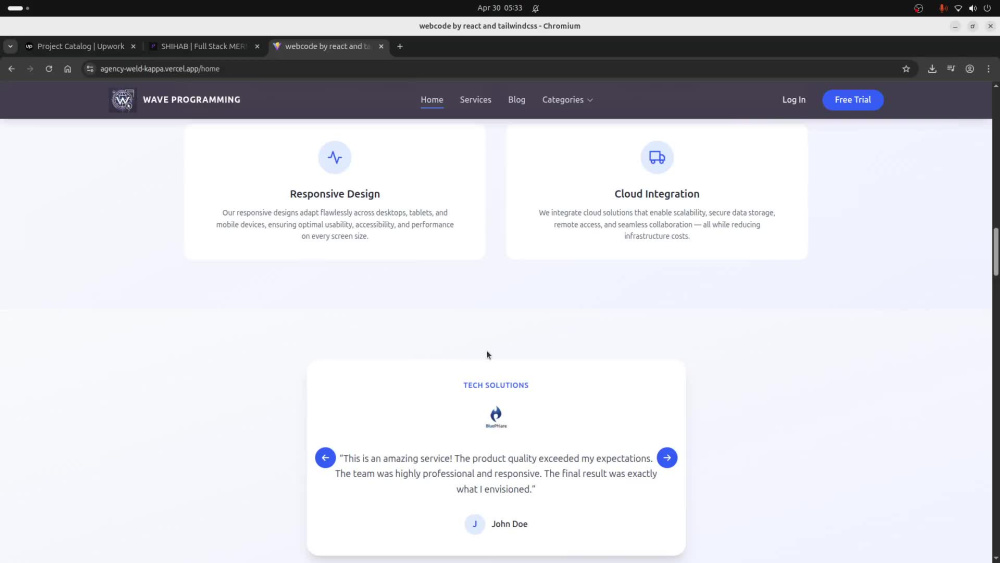Open site information icon in address bar
This screenshot has height=563, width=1000.
(90, 69)
